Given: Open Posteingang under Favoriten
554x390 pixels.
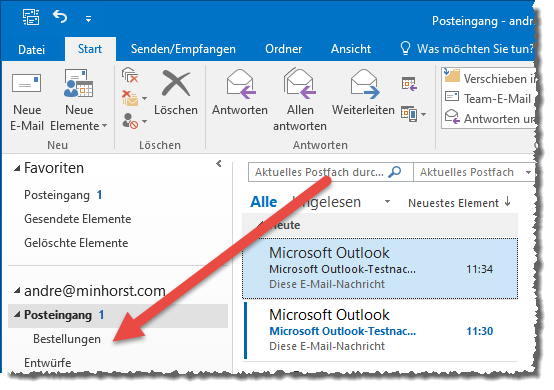Looking at the screenshot, I should pyautogui.click(x=63, y=195).
